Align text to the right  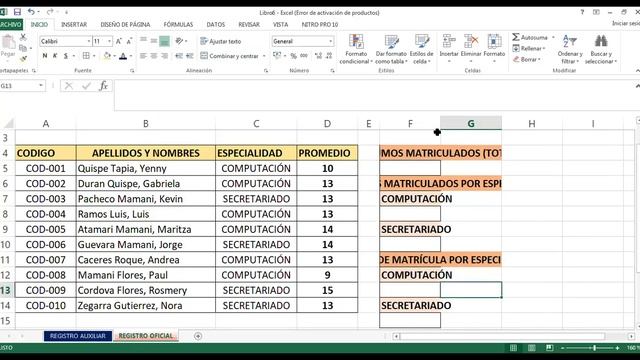164,56
